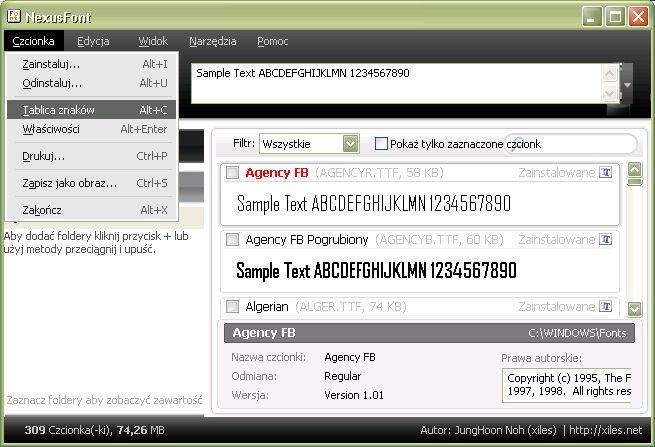Click the font search field
Image resolution: width=655 pixels, height=447 pixels.
(570, 144)
